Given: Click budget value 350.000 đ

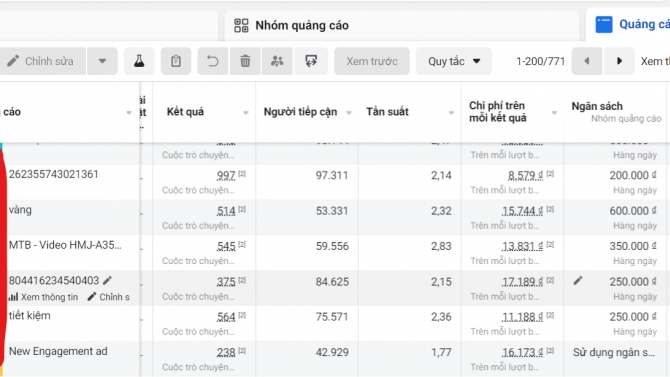Looking at the screenshot, I should pyautogui.click(x=633, y=246).
